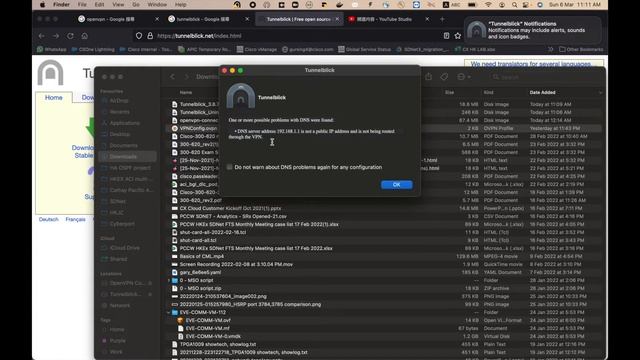Open the Whatsapp bookmark

tap(52, 49)
